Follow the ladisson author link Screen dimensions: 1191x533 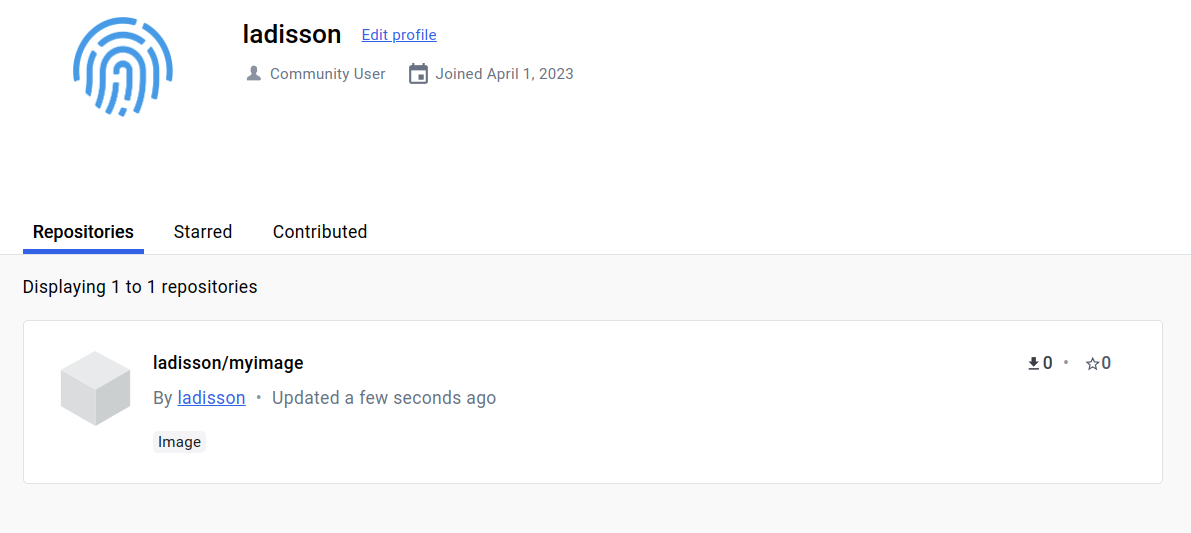[211, 398]
